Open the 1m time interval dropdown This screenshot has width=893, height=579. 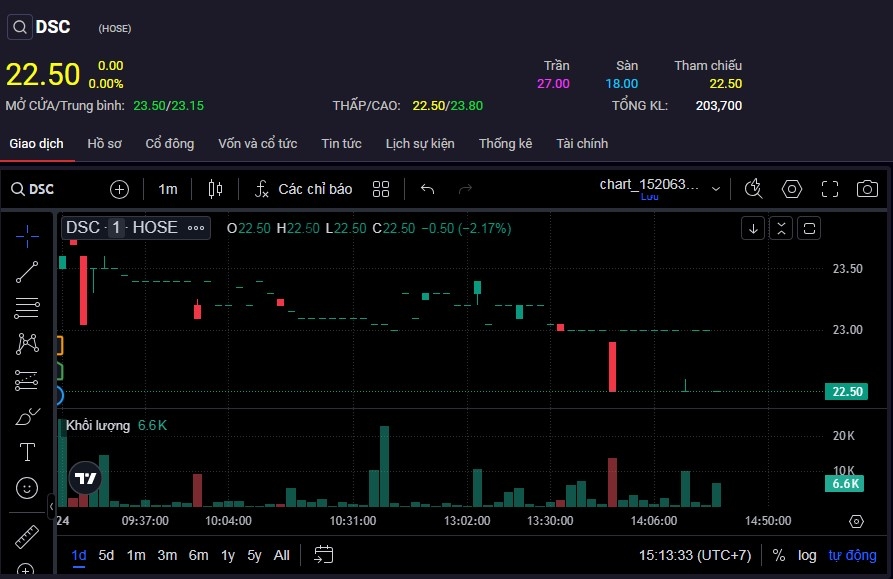[168, 189]
